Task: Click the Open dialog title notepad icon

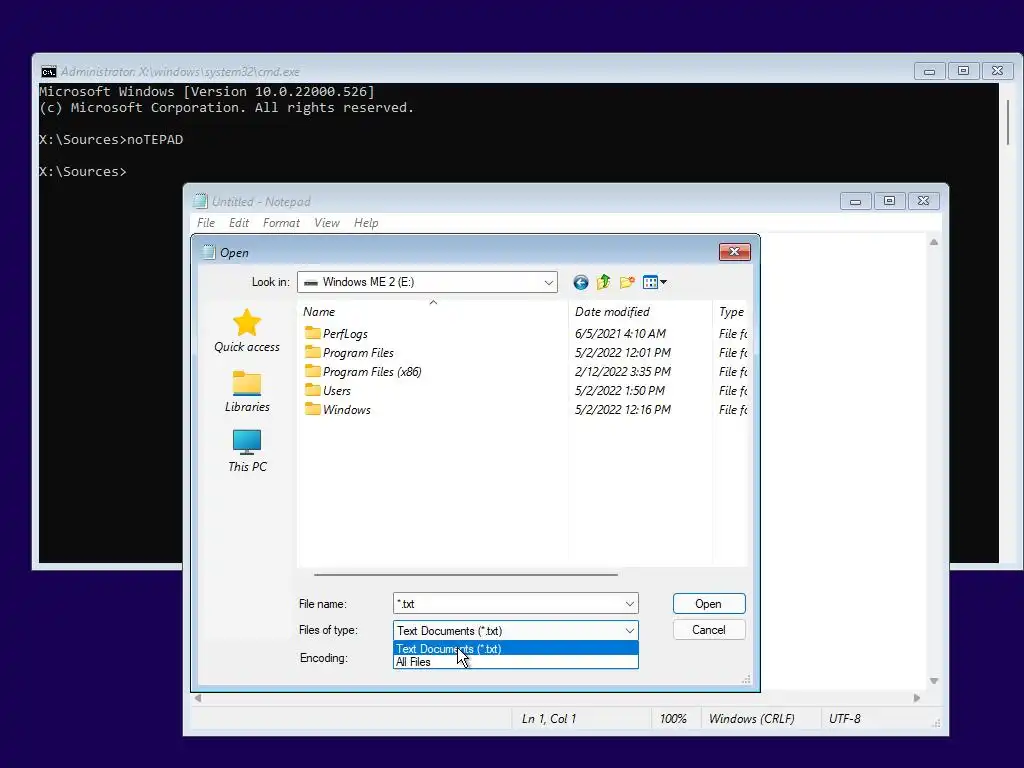Action: [x=208, y=252]
